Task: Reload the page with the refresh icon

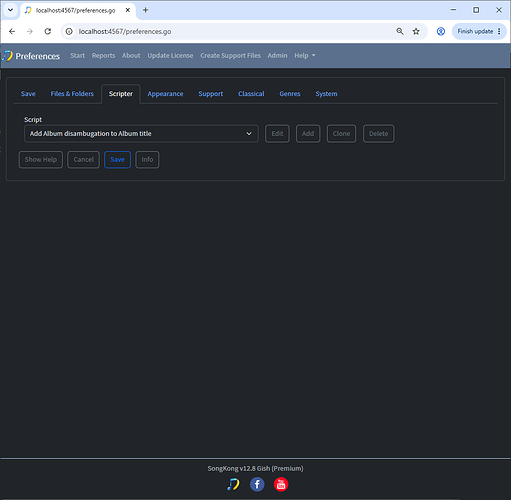Action: [48, 31]
